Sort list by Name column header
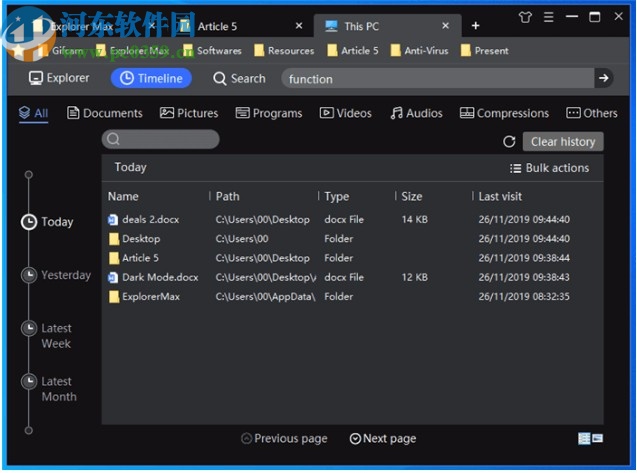This screenshot has height=473, width=637. pyautogui.click(x=123, y=197)
